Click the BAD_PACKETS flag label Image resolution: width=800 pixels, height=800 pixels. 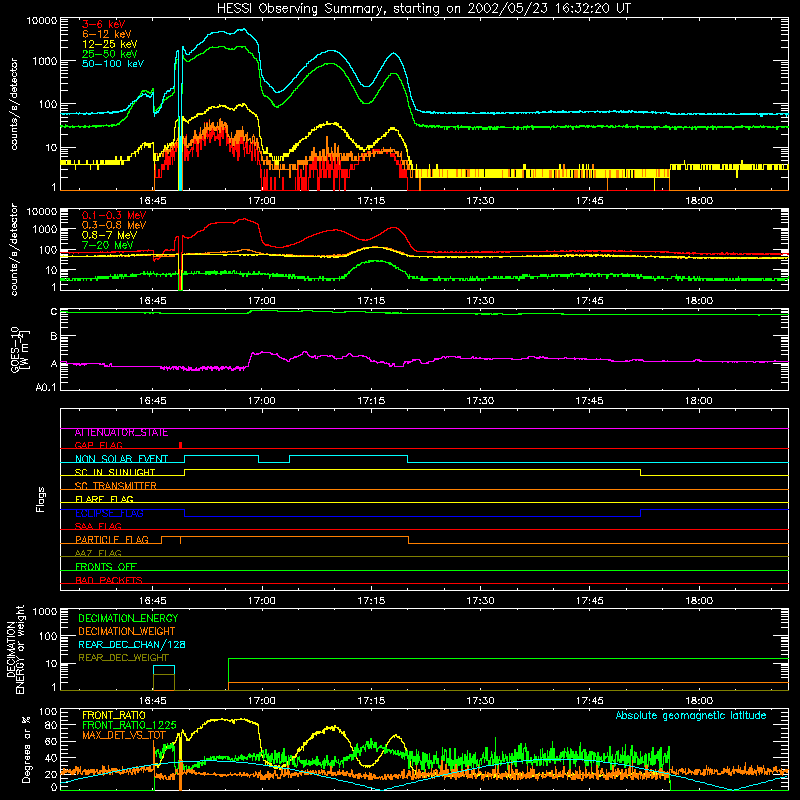click(109, 580)
